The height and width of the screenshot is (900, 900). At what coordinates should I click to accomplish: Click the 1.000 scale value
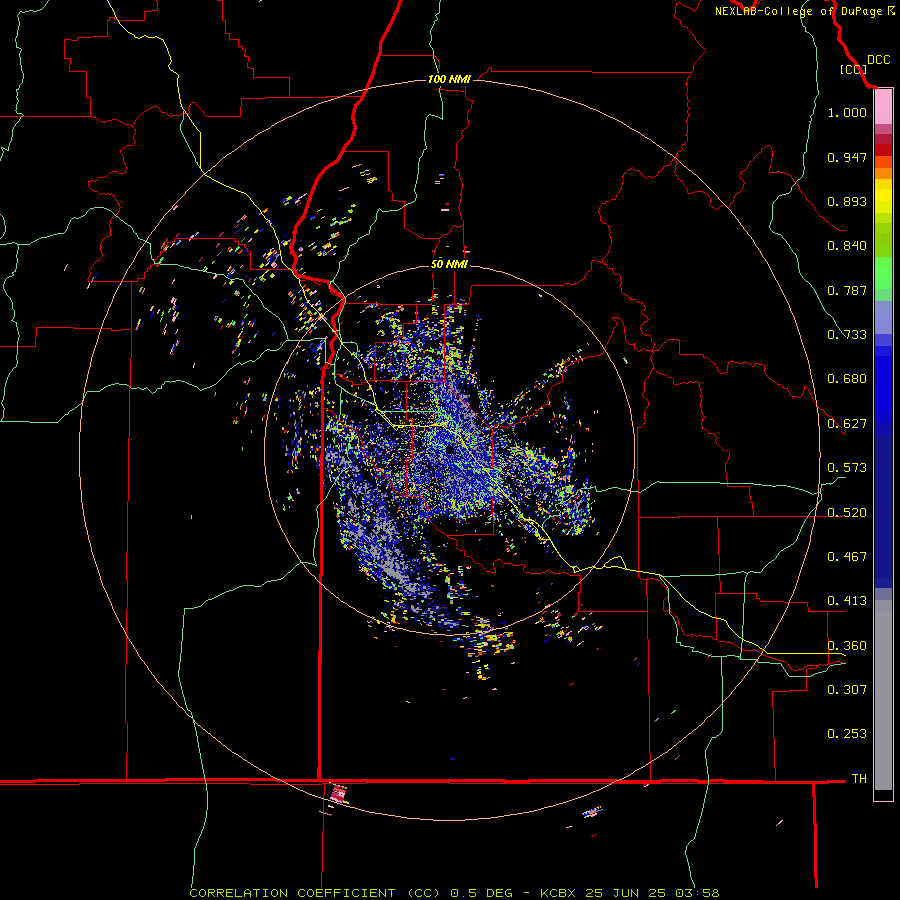[847, 112]
